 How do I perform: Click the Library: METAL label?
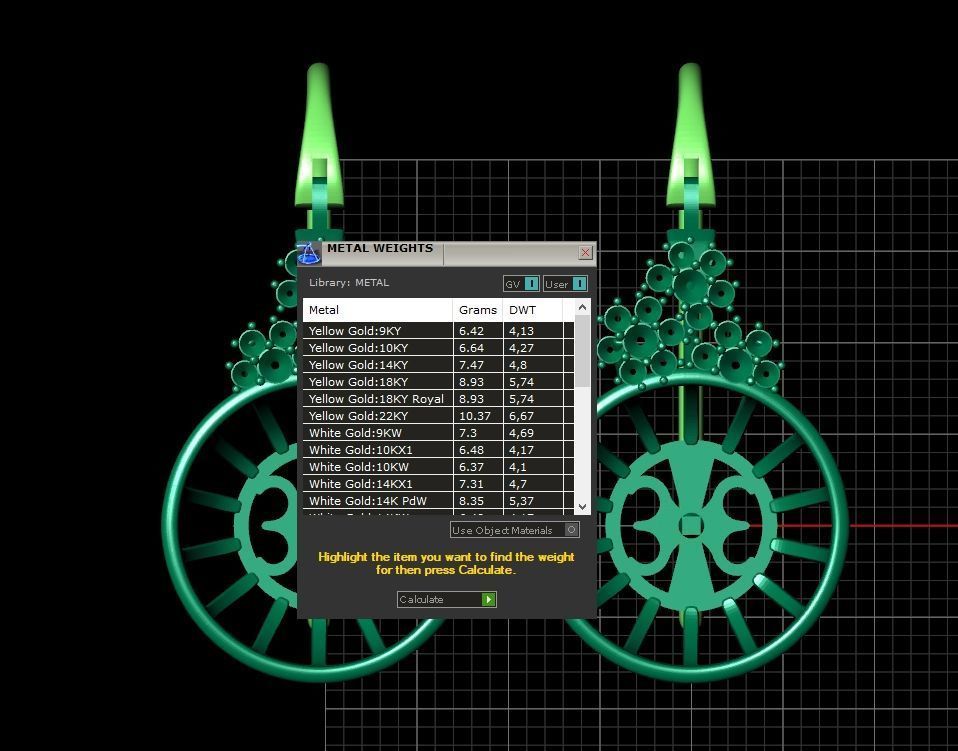pyautogui.click(x=349, y=282)
